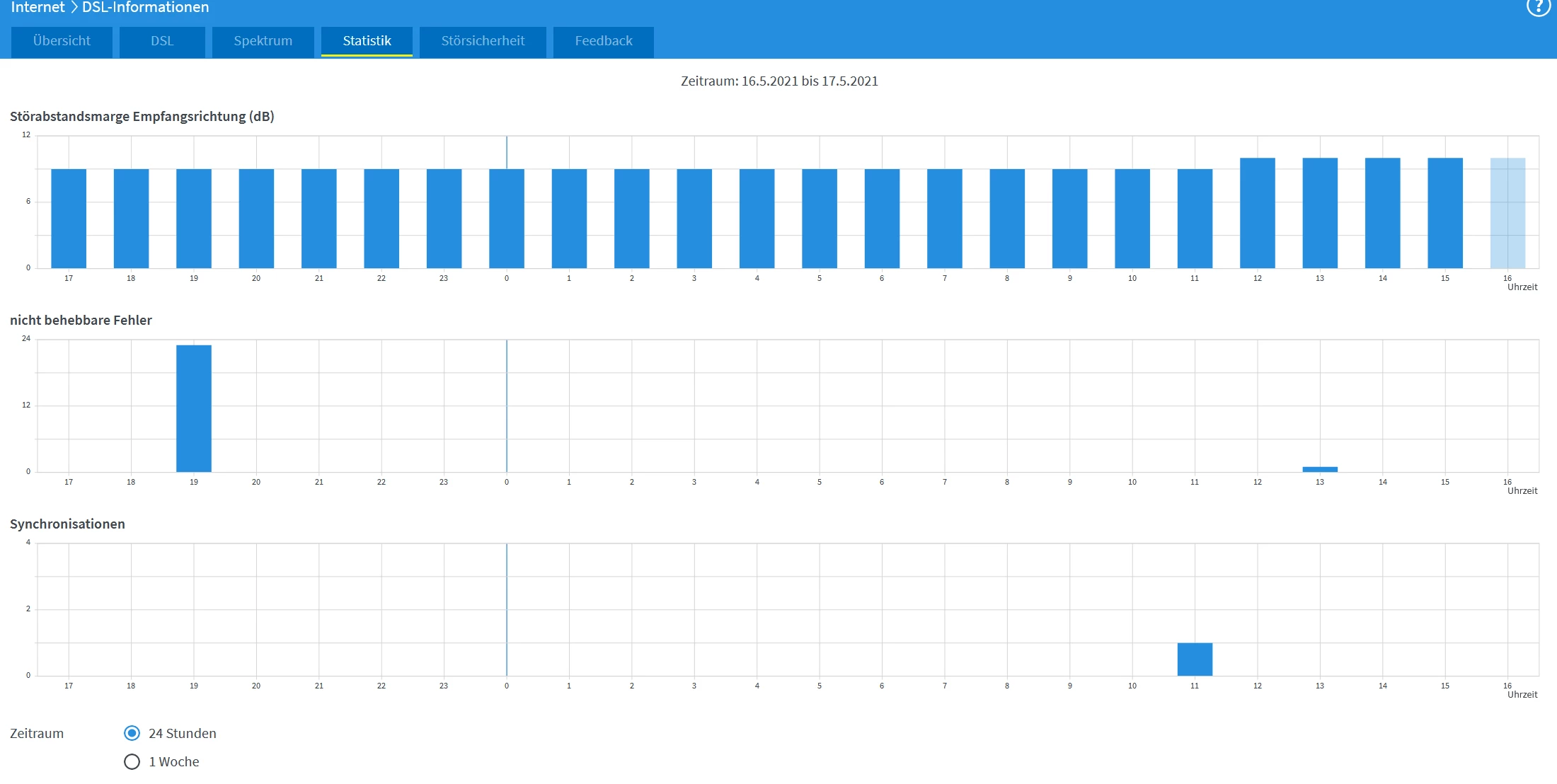This screenshot has width=1557, height=784.
Task: Click the tall error bar at hour 19
Action: pos(194,408)
